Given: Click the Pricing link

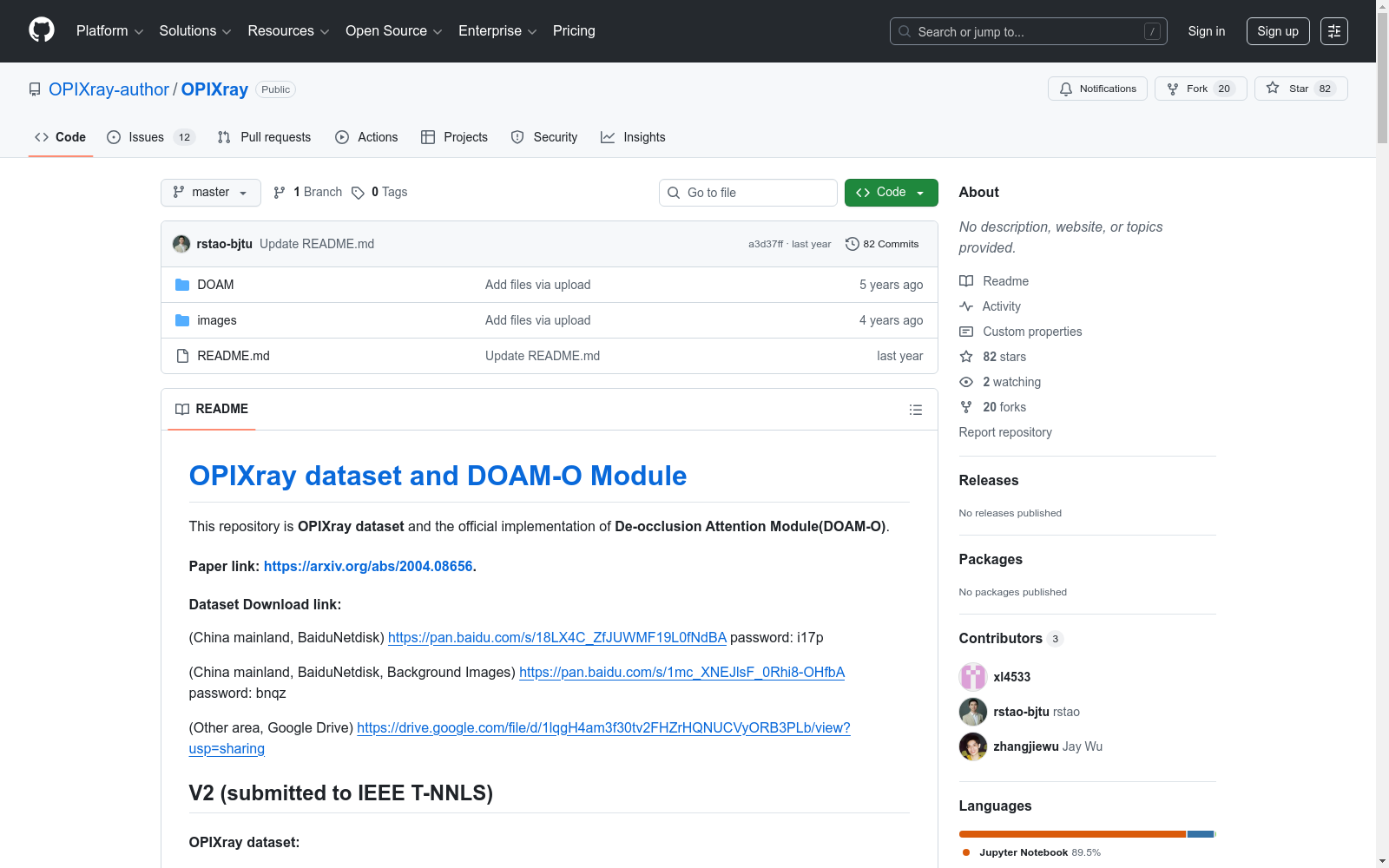Looking at the screenshot, I should (x=574, y=31).
